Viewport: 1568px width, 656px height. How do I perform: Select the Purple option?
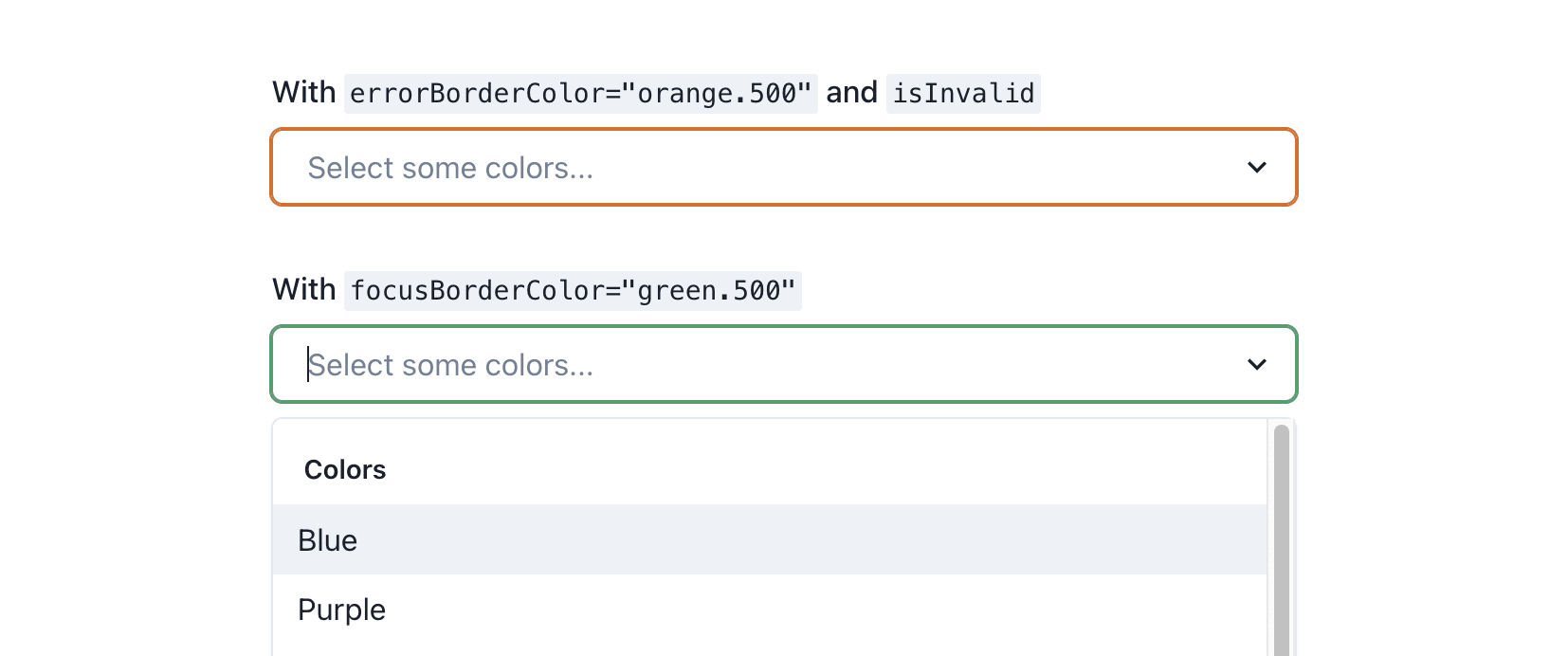click(341, 610)
